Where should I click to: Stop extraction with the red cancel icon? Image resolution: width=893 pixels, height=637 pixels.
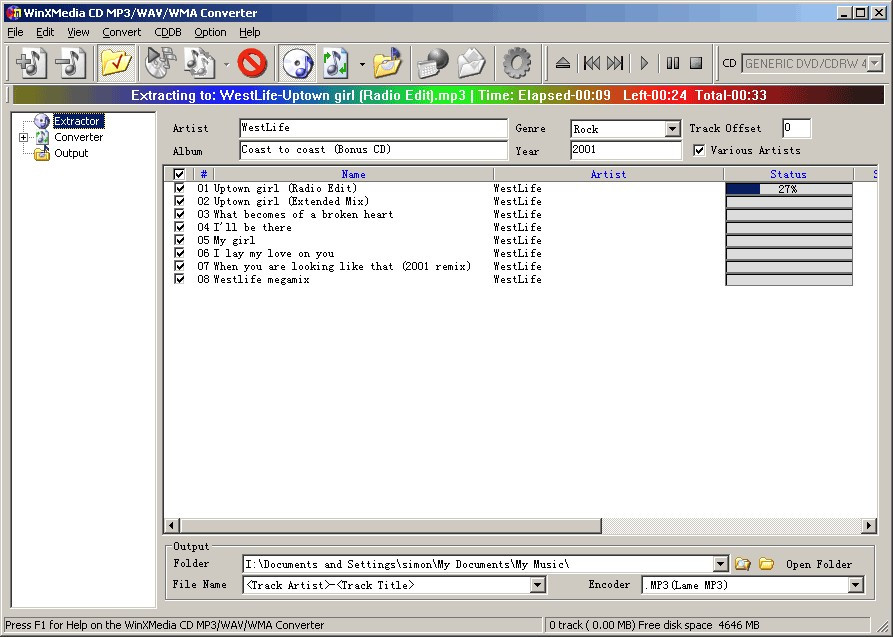(252, 63)
